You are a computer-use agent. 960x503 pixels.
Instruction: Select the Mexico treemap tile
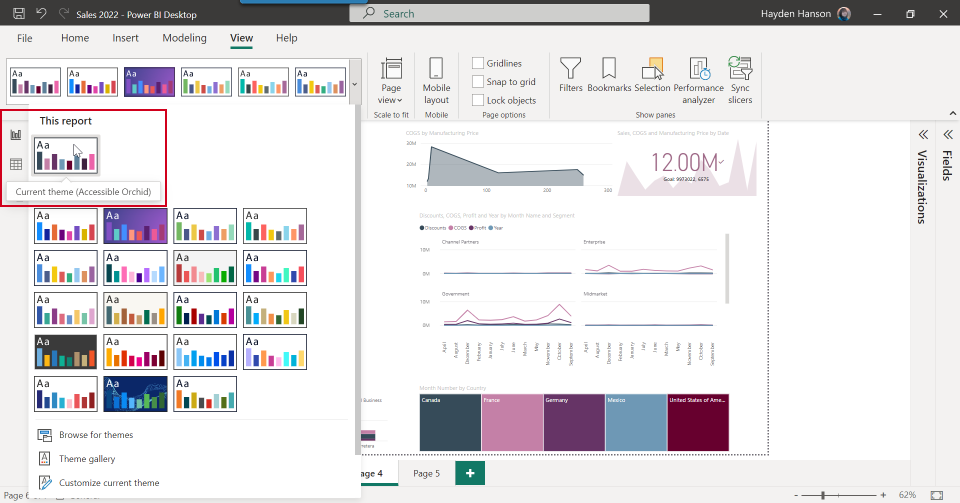tap(636, 422)
